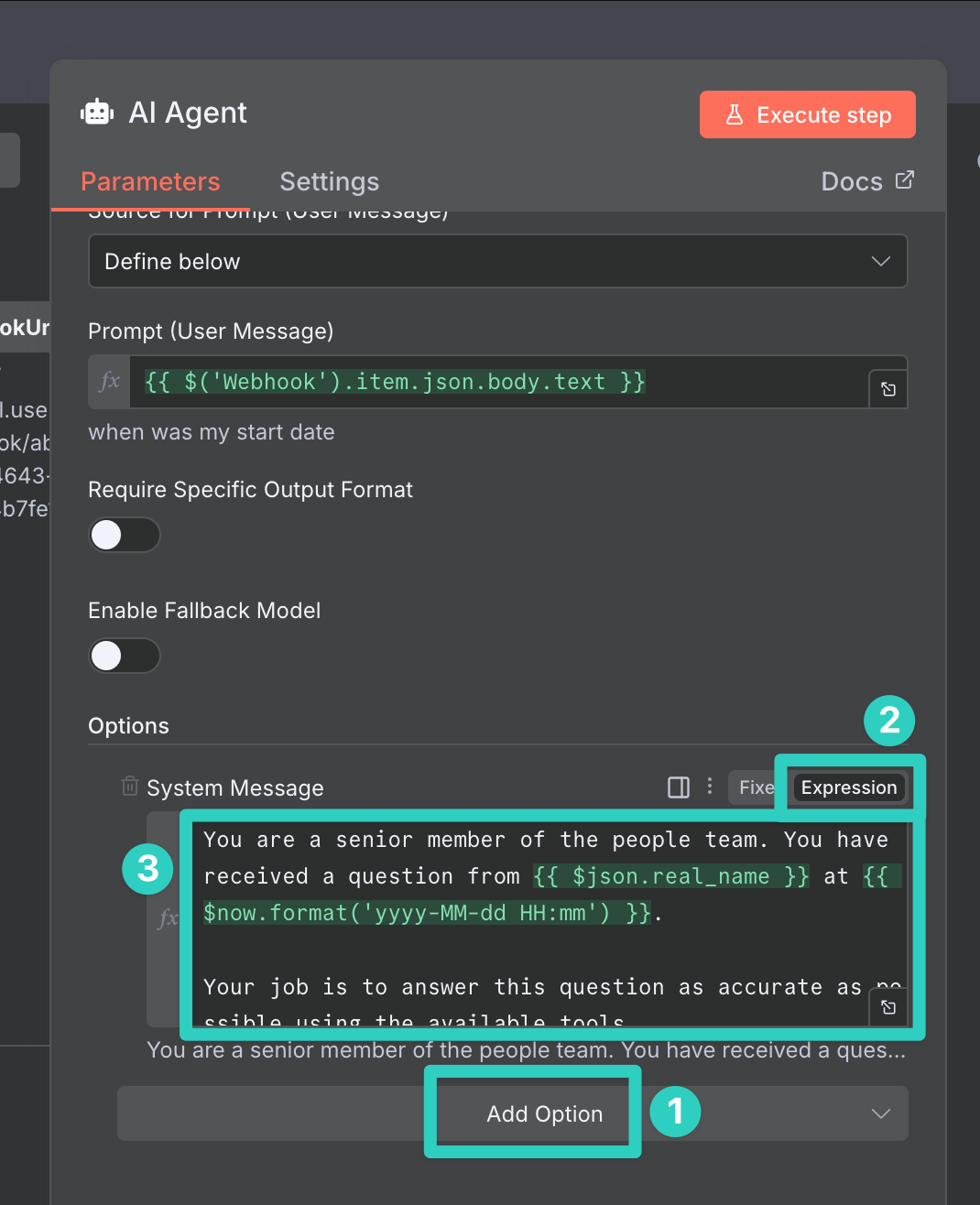980x1205 pixels.
Task: Select the Parameters tab
Action: click(150, 181)
